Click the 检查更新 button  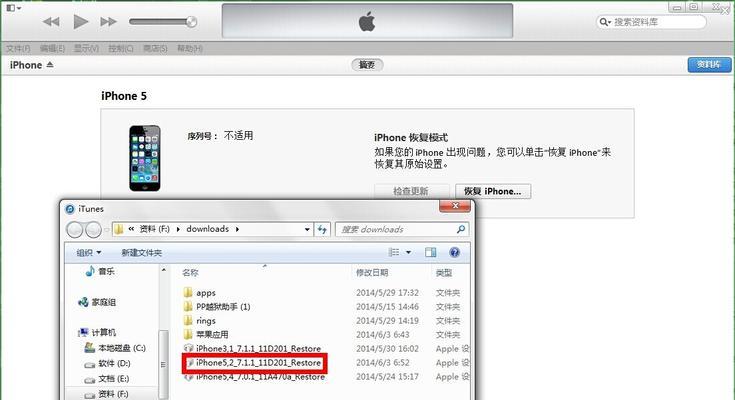pos(411,191)
